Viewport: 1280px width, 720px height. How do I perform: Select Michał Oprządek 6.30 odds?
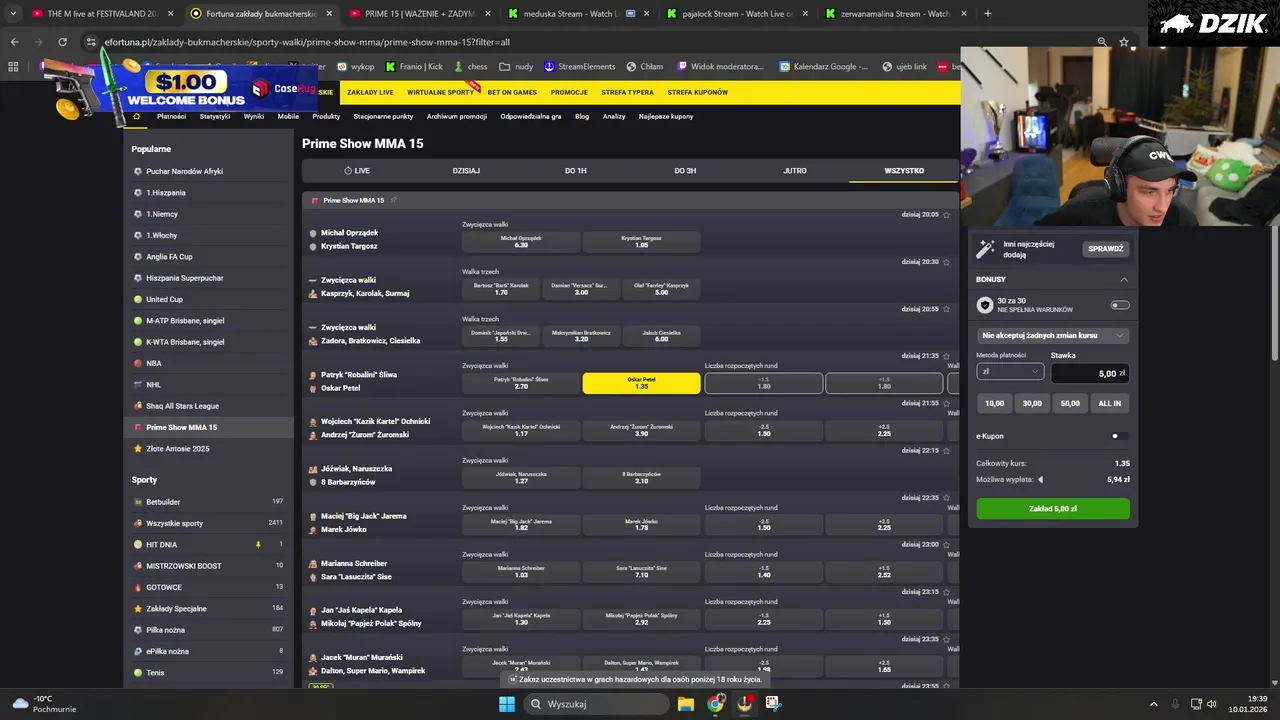tap(521, 242)
